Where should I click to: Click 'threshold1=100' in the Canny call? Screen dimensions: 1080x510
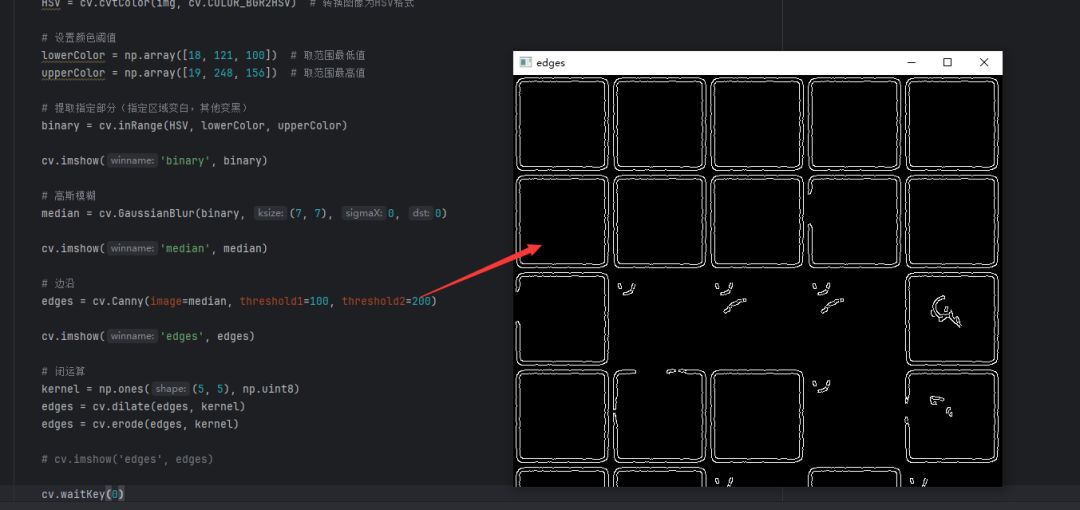point(284,301)
